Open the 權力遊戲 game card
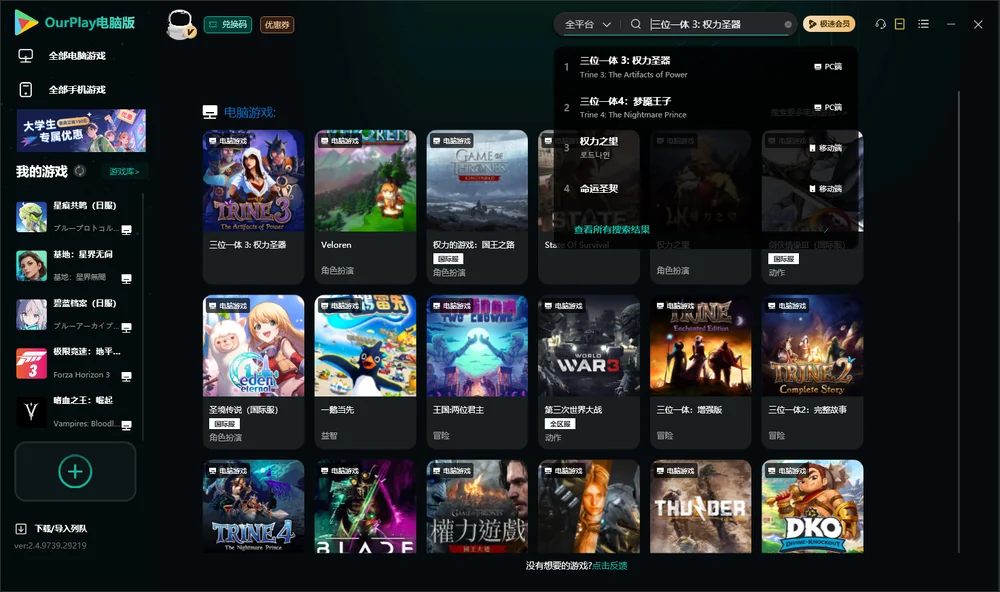The image size is (1000, 592). click(476, 507)
